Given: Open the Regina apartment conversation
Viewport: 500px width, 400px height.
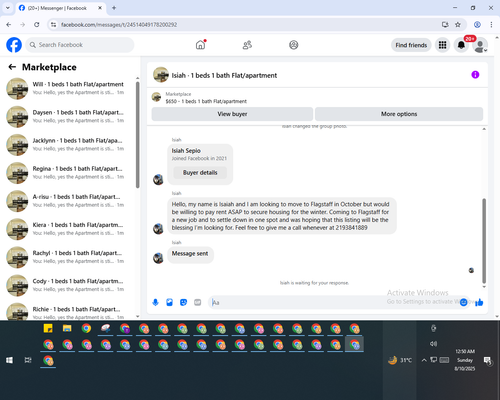Looking at the screenshot, I should (68, 173).
